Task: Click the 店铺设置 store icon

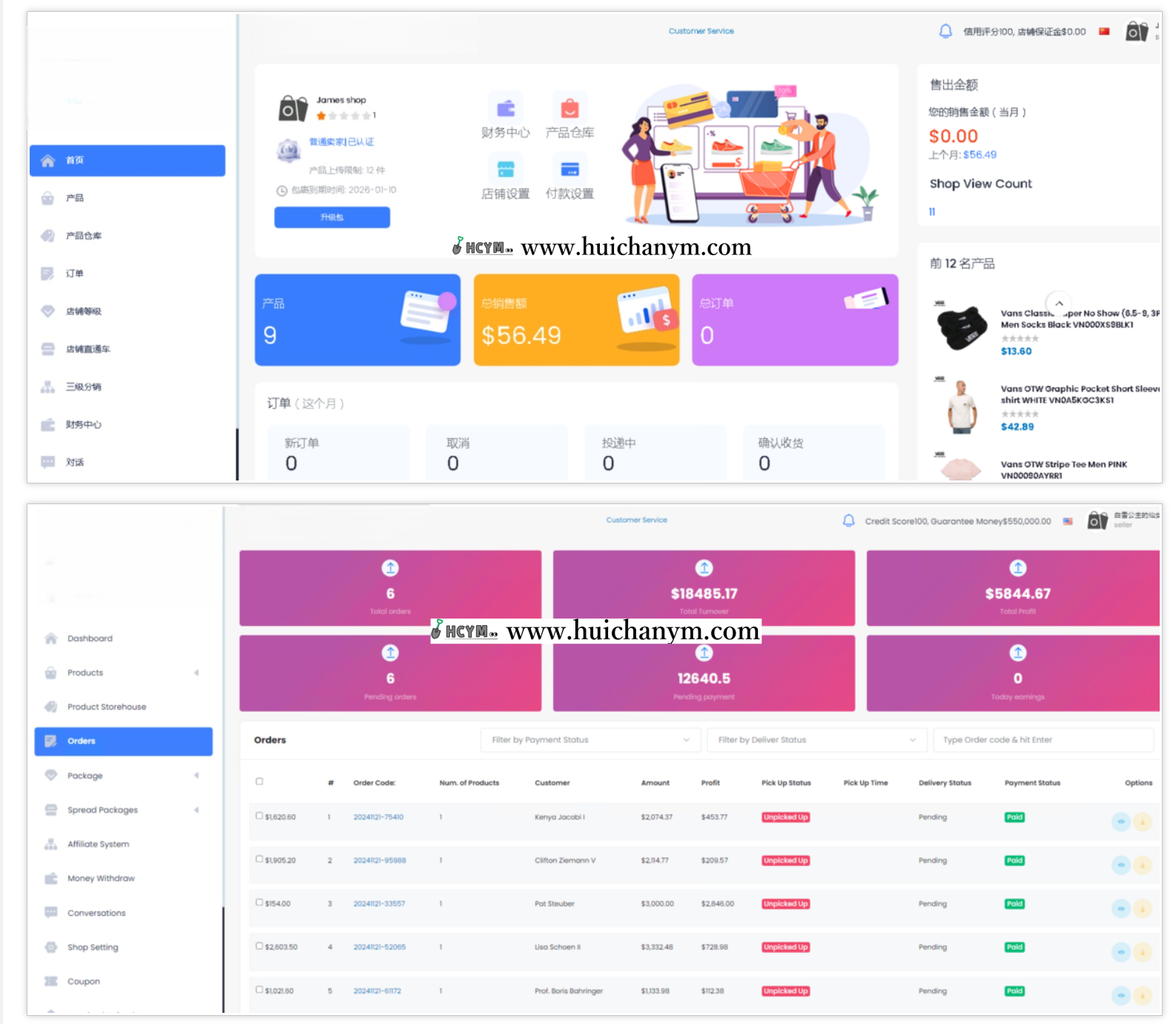Action: (x=506, y=170)
